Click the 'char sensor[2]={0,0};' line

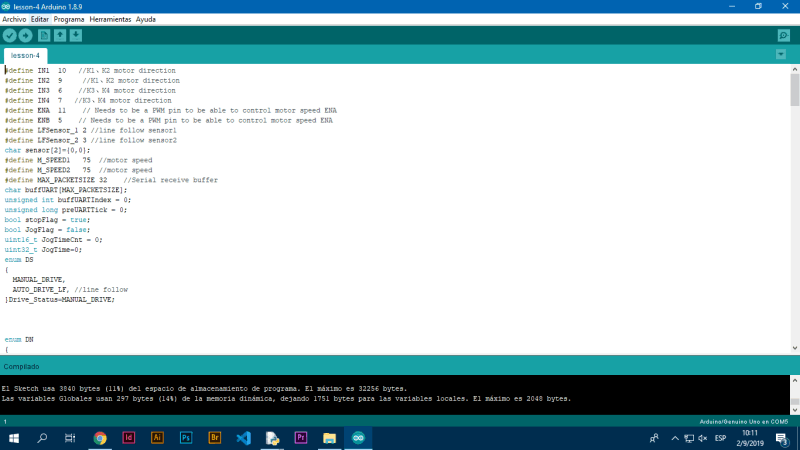pyautogui.click(x=47, y=150)
